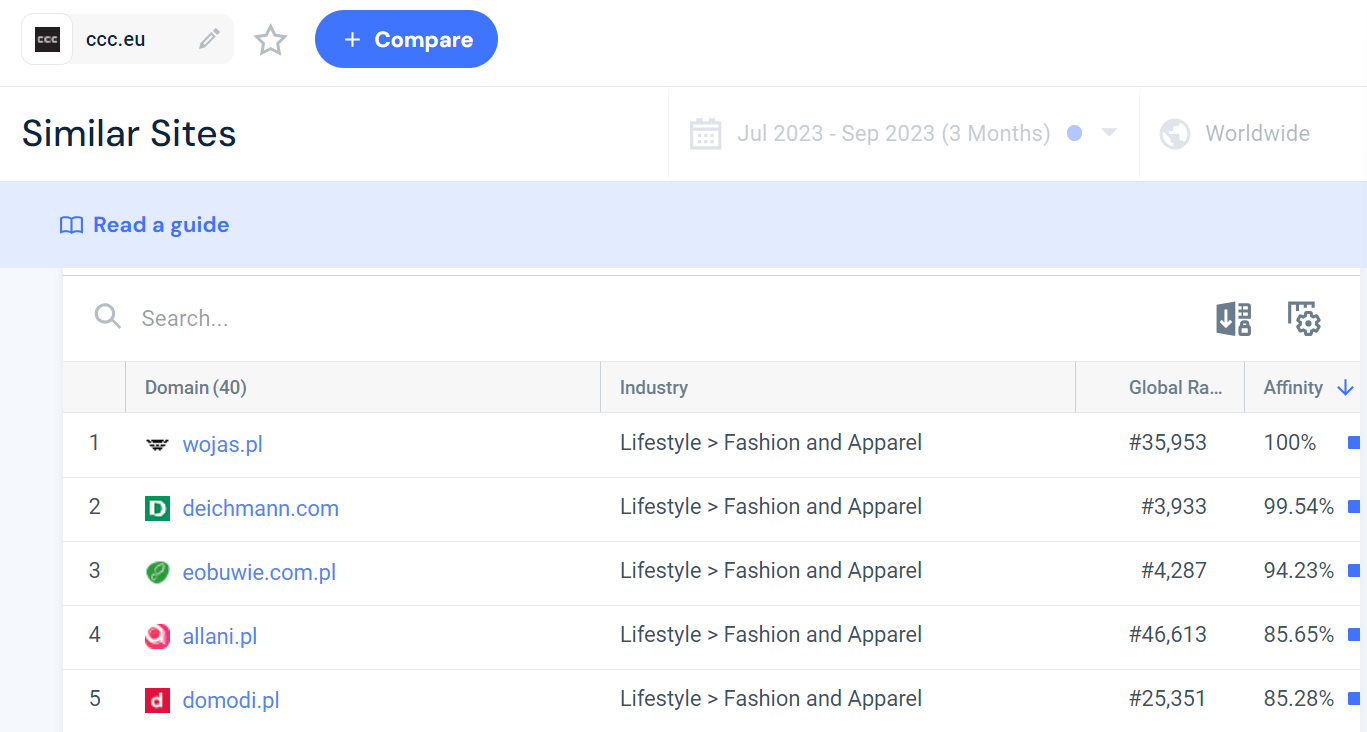Open the wojas.pl domain link
This screenshot has width=1367, height=732.
pos(222,445)
